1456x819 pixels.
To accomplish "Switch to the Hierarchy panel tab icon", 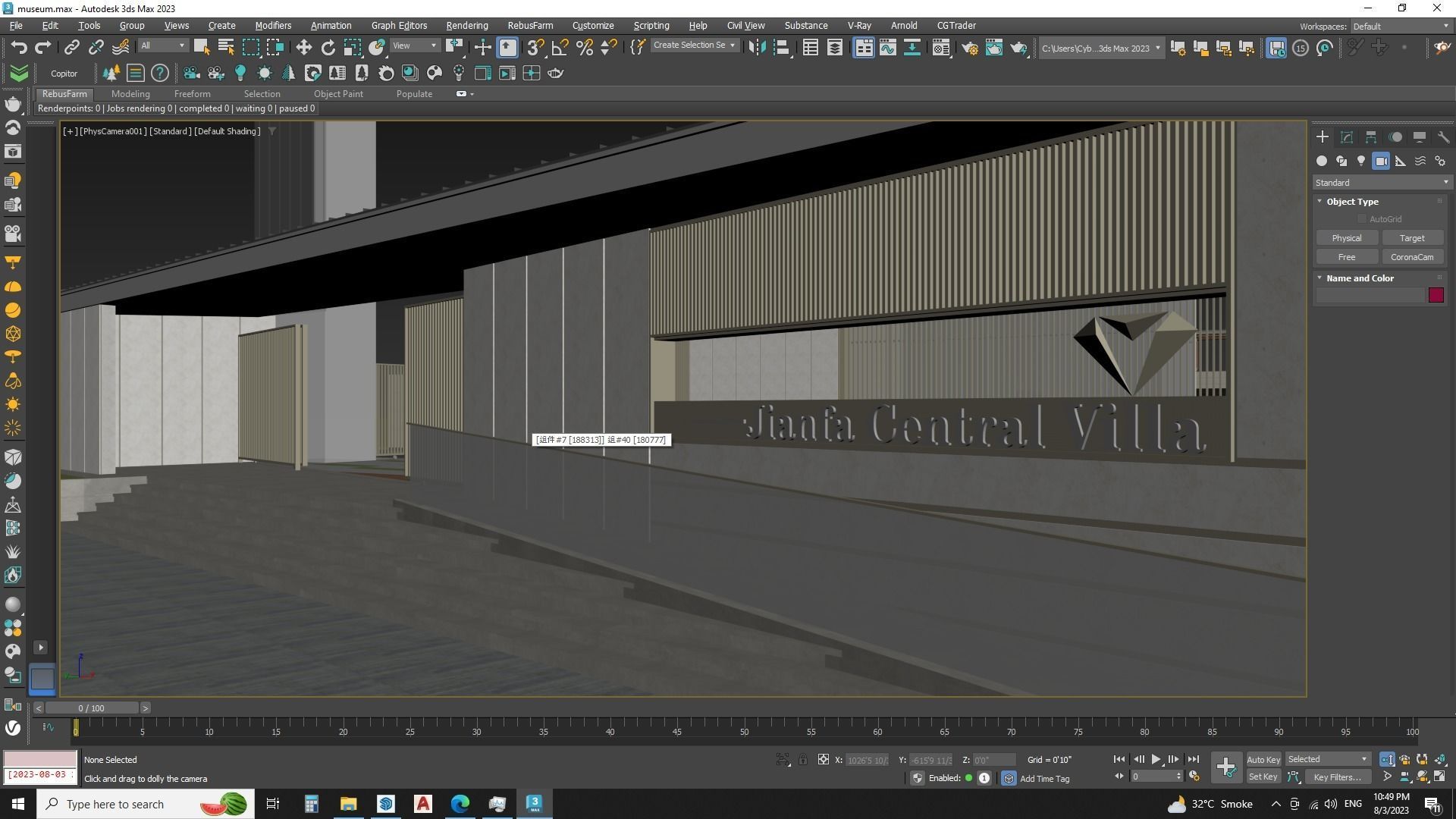I will [x=1371, y=137].
